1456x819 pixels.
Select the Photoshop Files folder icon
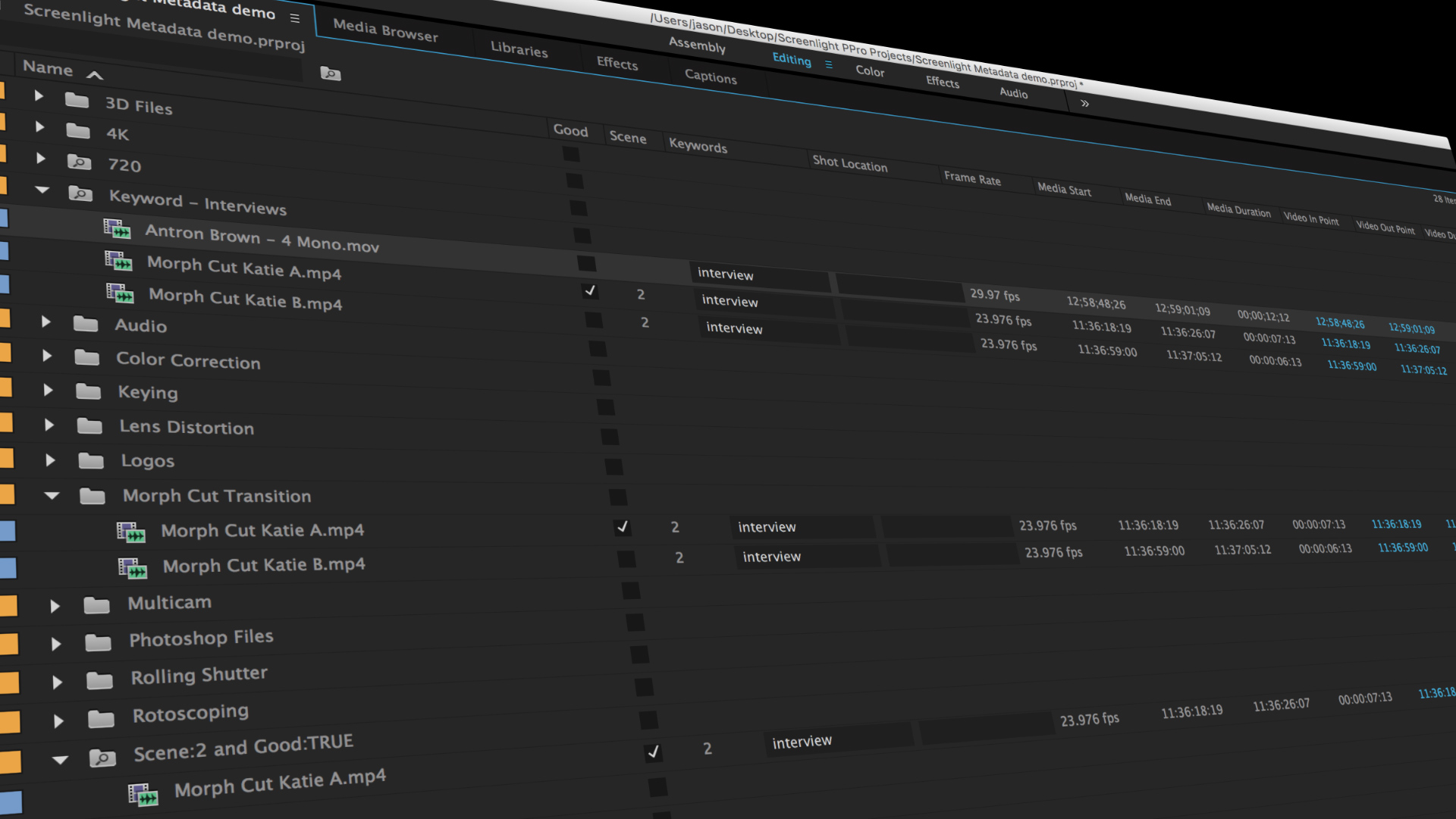(x=98, y=643)
